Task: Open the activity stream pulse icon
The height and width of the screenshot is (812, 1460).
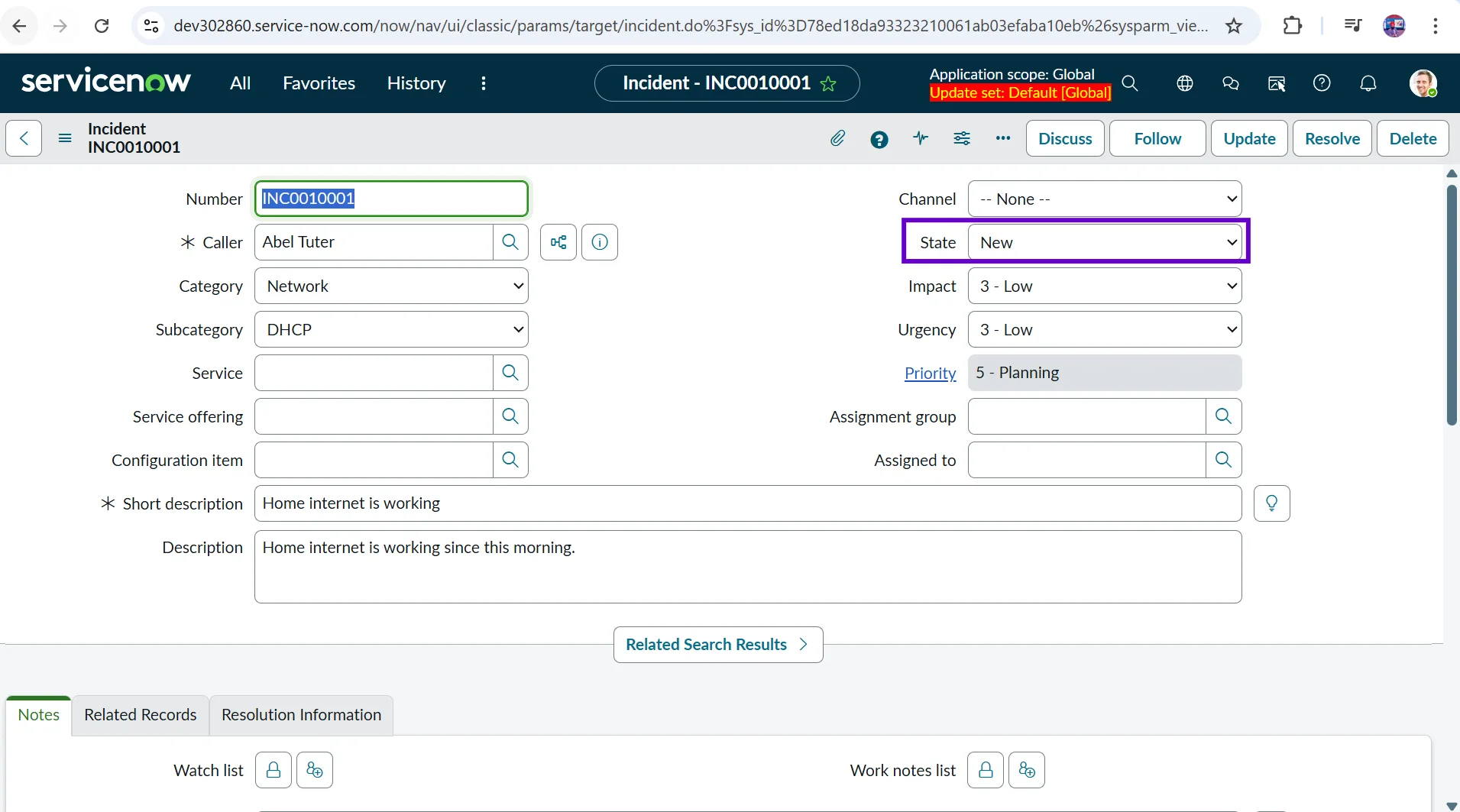Action: [x=921, y=138]
